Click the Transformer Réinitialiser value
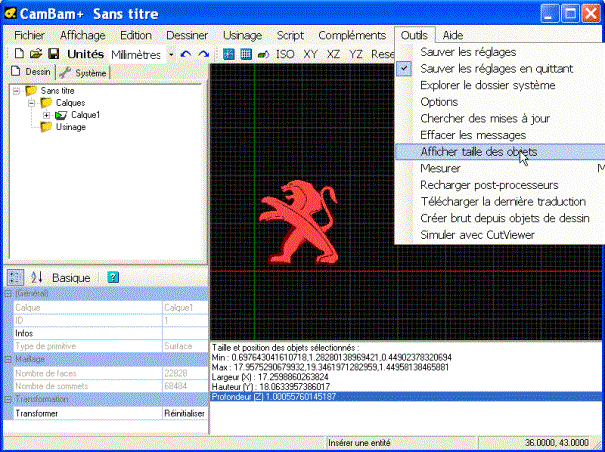Viewport: 605px width, 452px height. click(x=185, y=413)
